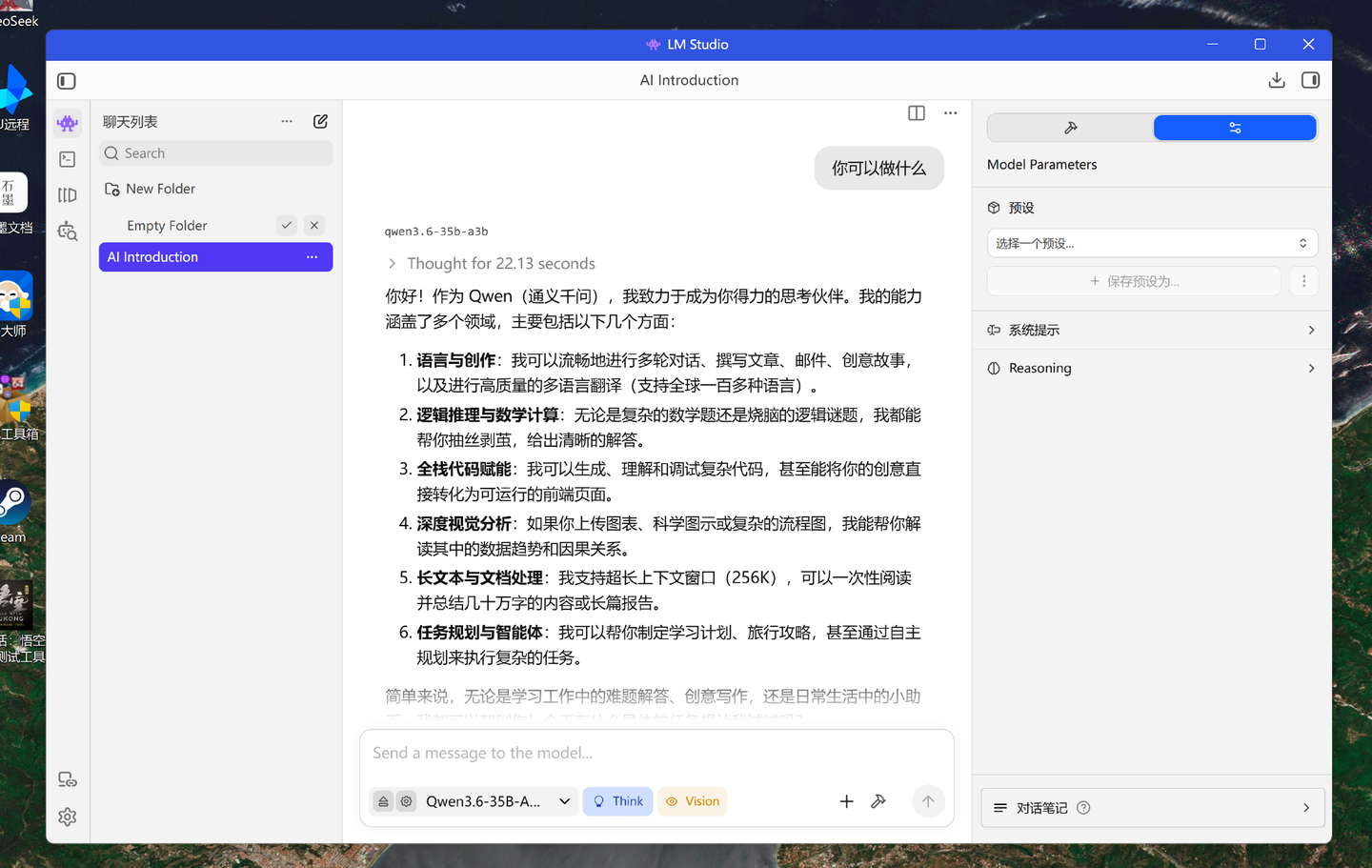Expand the 系统提示 section
This screenshot has width=1372, height=868.
[1152, 330]
